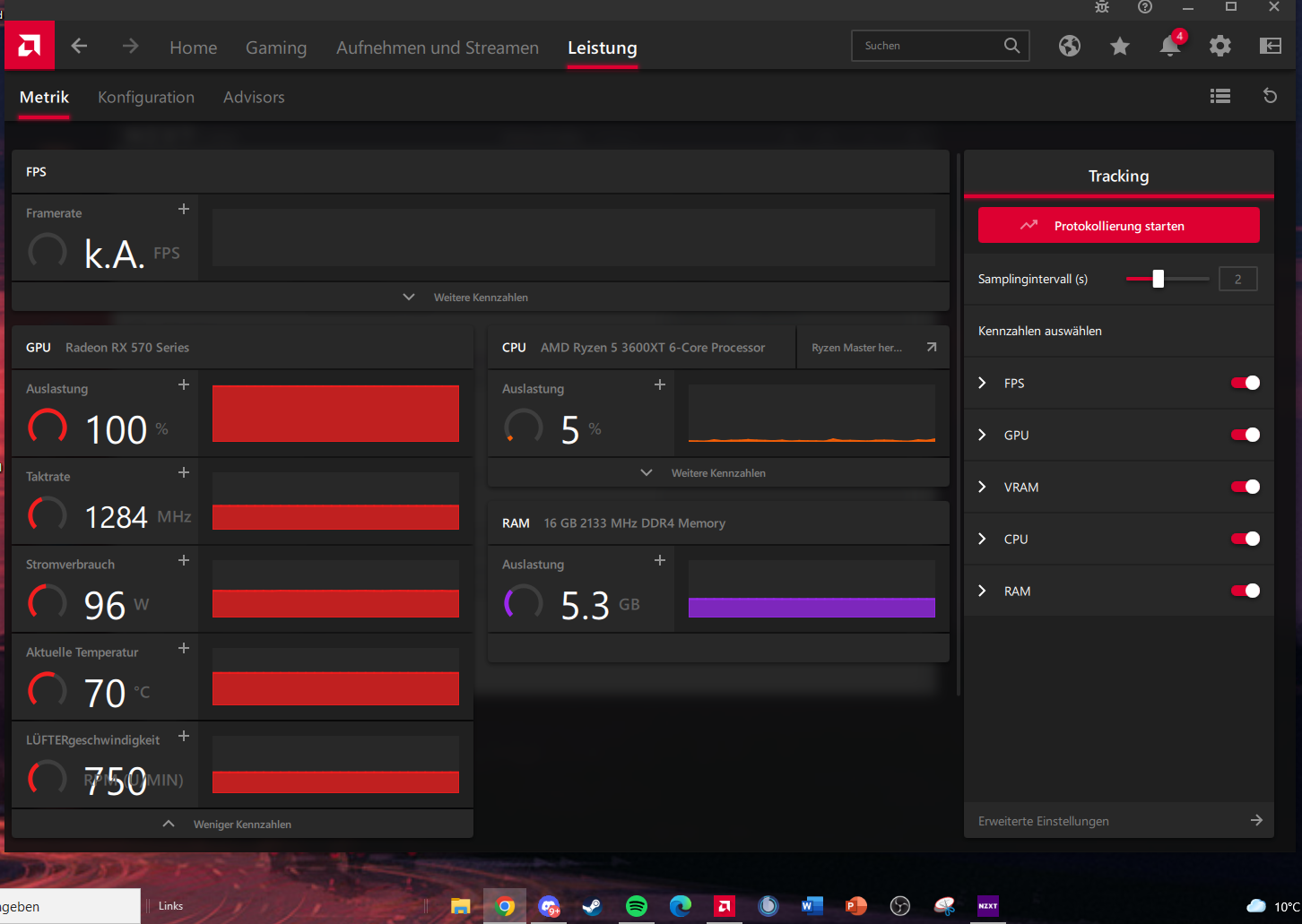Click the AMD logo icon
Screen dimensions: 1302x924
pyautogui.click(x=30, y=46)
